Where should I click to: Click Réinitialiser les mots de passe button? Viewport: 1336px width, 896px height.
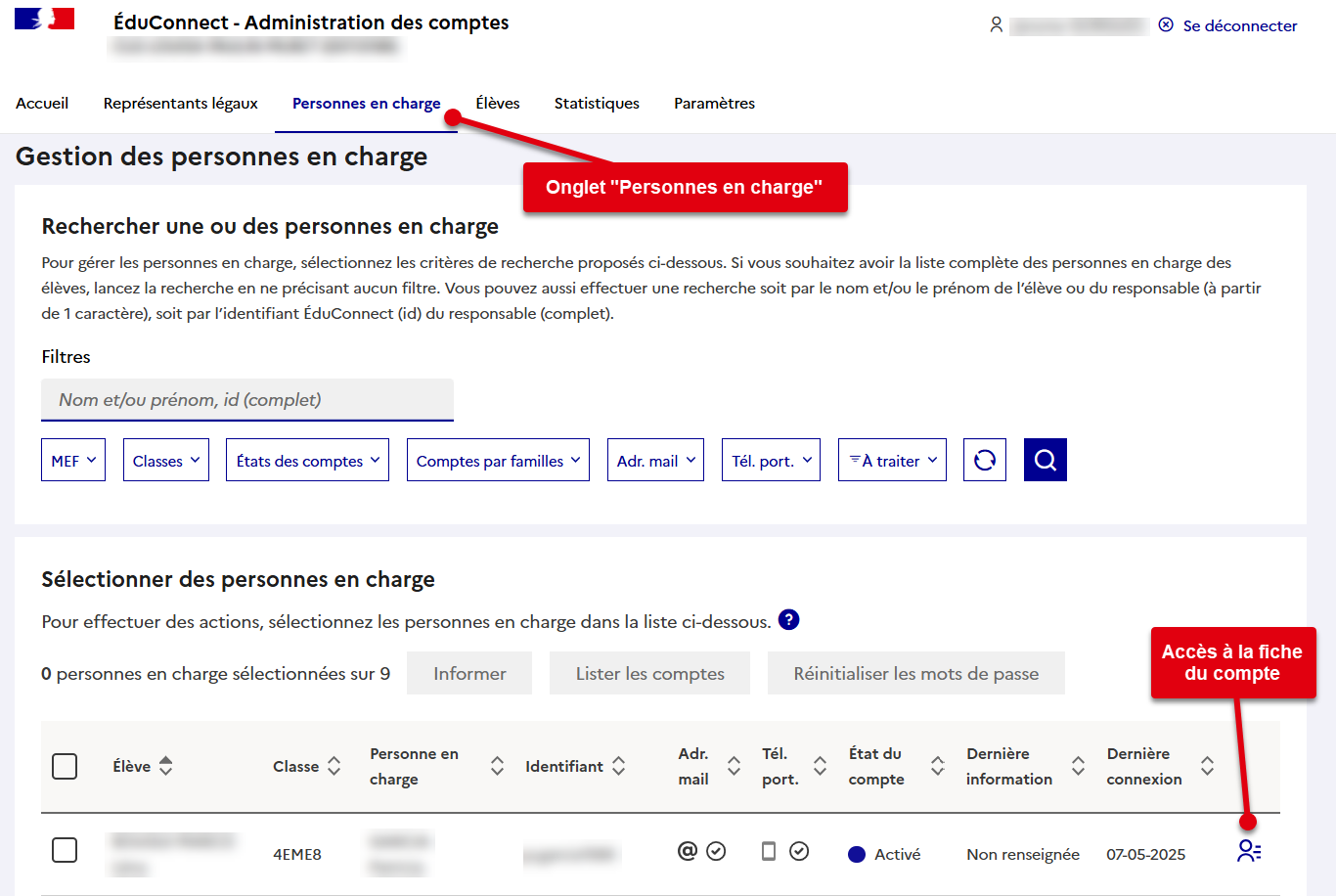pos(916,673)
